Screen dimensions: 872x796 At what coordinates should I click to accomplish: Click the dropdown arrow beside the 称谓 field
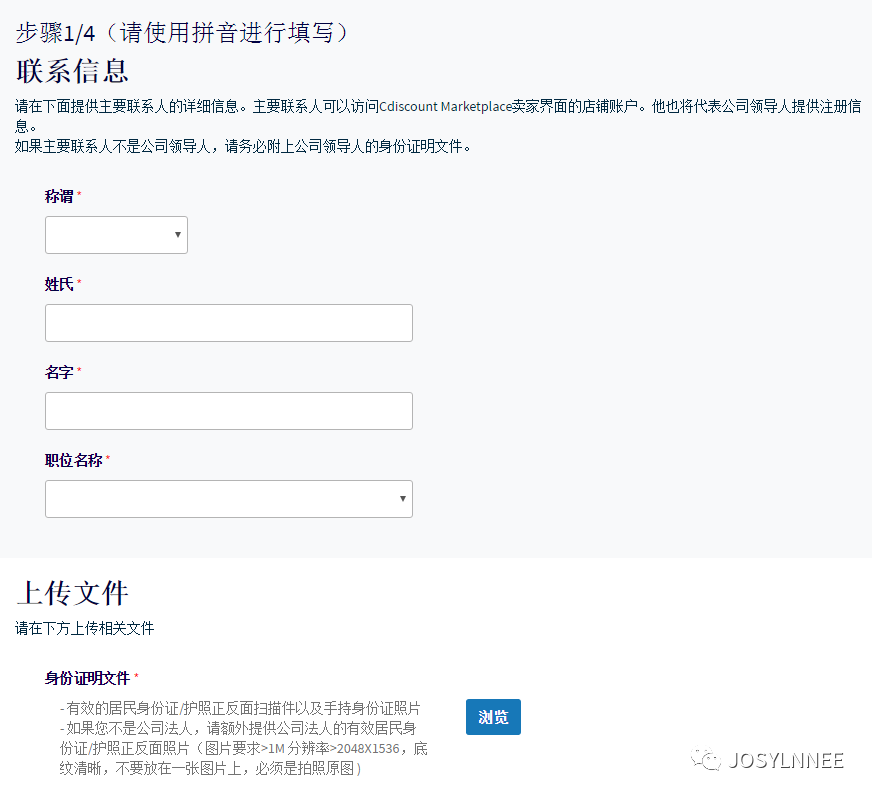(x=178, y=234)
